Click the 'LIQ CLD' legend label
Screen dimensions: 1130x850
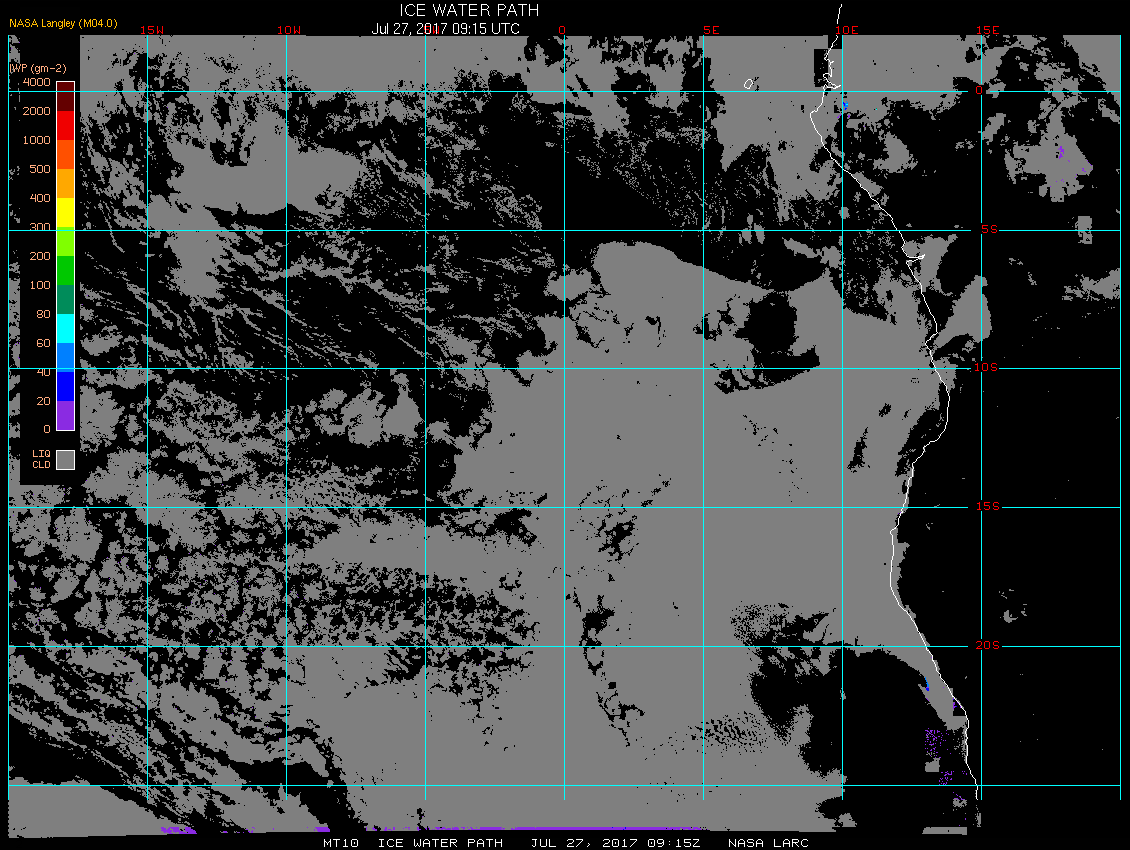(x=42, y=459)
